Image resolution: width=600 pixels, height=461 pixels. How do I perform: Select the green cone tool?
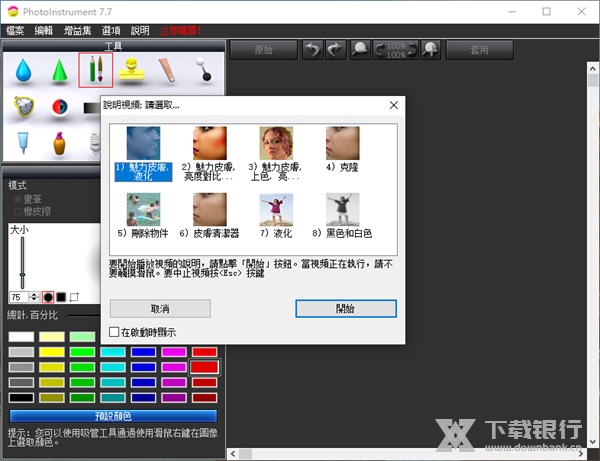pyautogui.click(x=59, y=72)
